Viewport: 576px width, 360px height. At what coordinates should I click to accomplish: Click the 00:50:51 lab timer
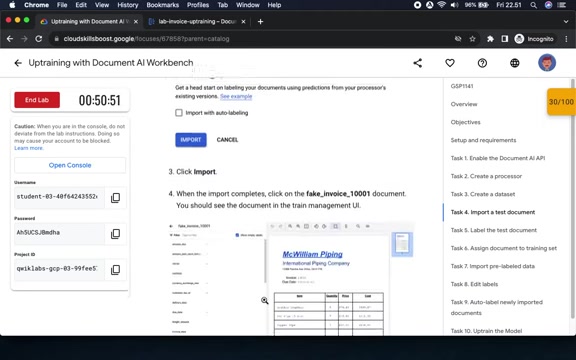(100, 100)
